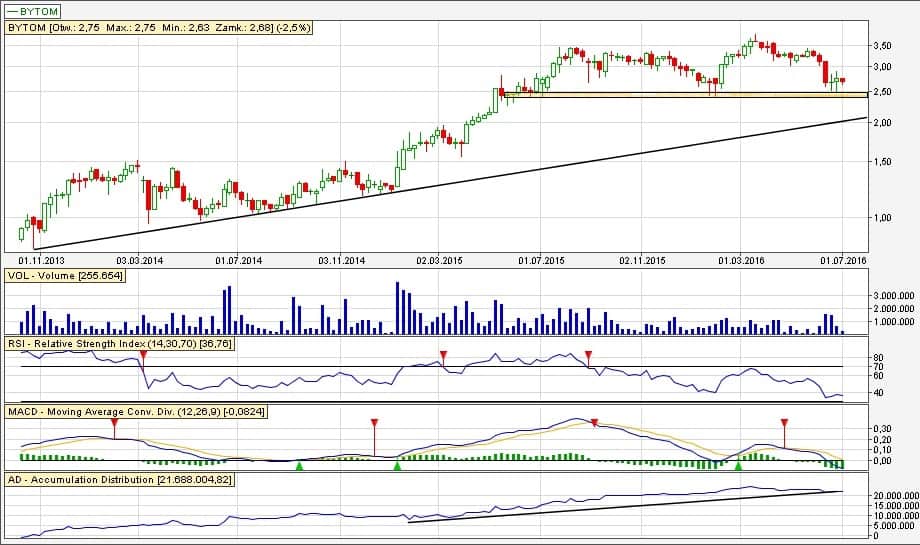Click the red RSI marker after 01.07.2015
Viewport: 920px width, 545px height.
tap(589, 355)
